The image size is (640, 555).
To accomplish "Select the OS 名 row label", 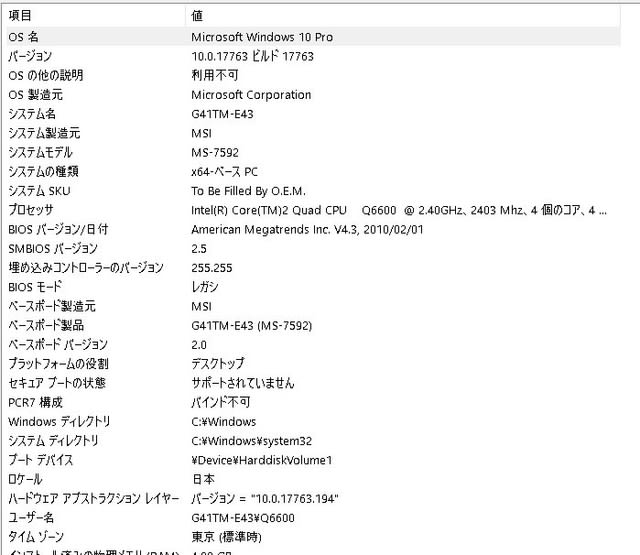I will [x=24, y=37].
